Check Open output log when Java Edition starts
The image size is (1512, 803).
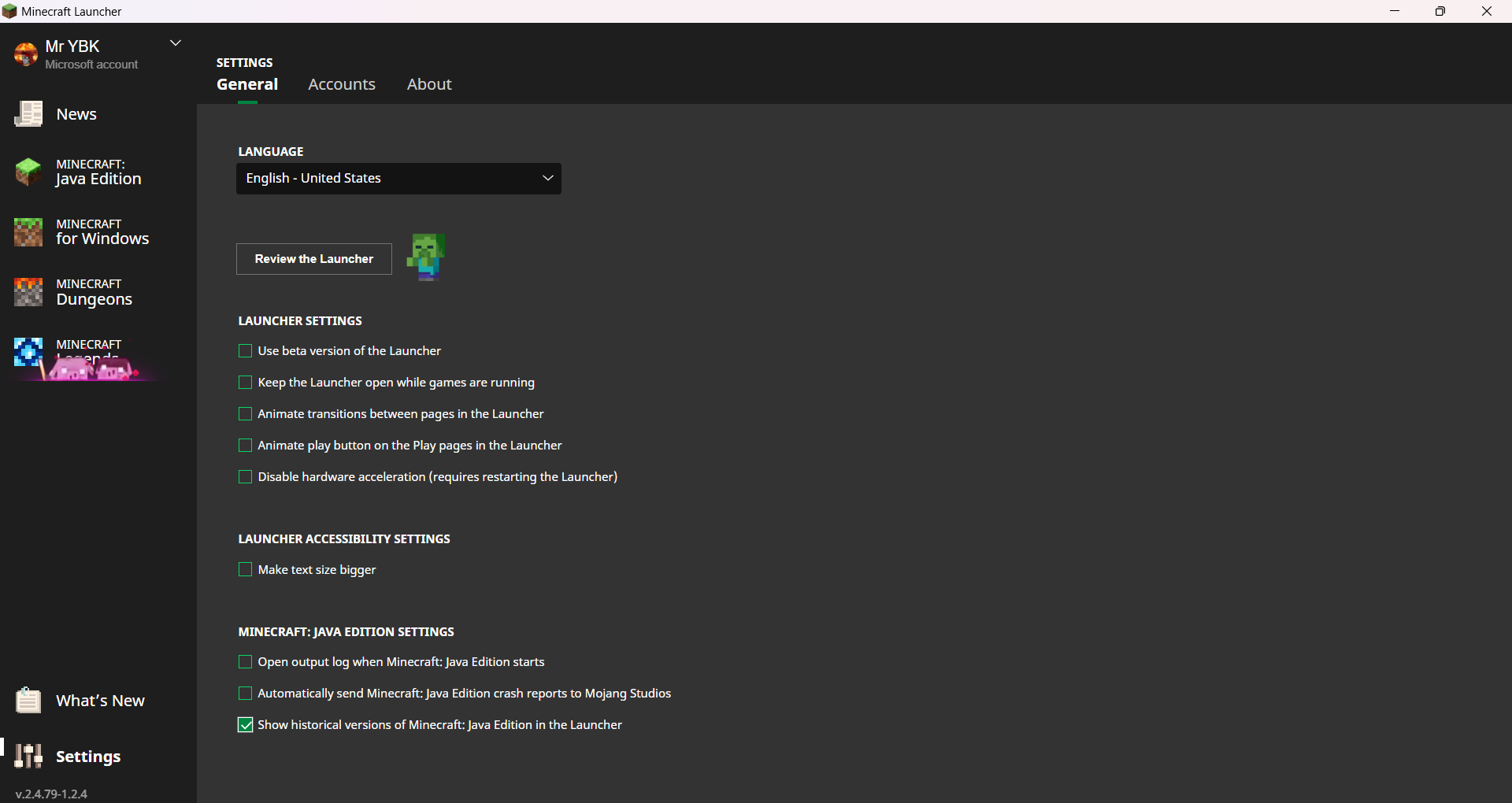coord(246,662)
